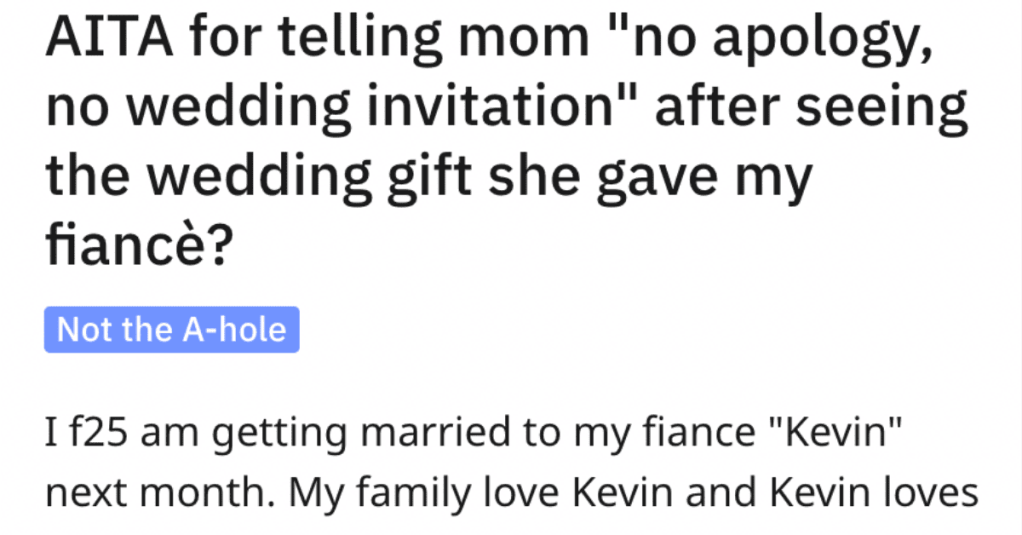The height and width of the screenshot is (535, 1022).
Task: Click the word "fiancè?" ending the title
Action: (139, 246)
